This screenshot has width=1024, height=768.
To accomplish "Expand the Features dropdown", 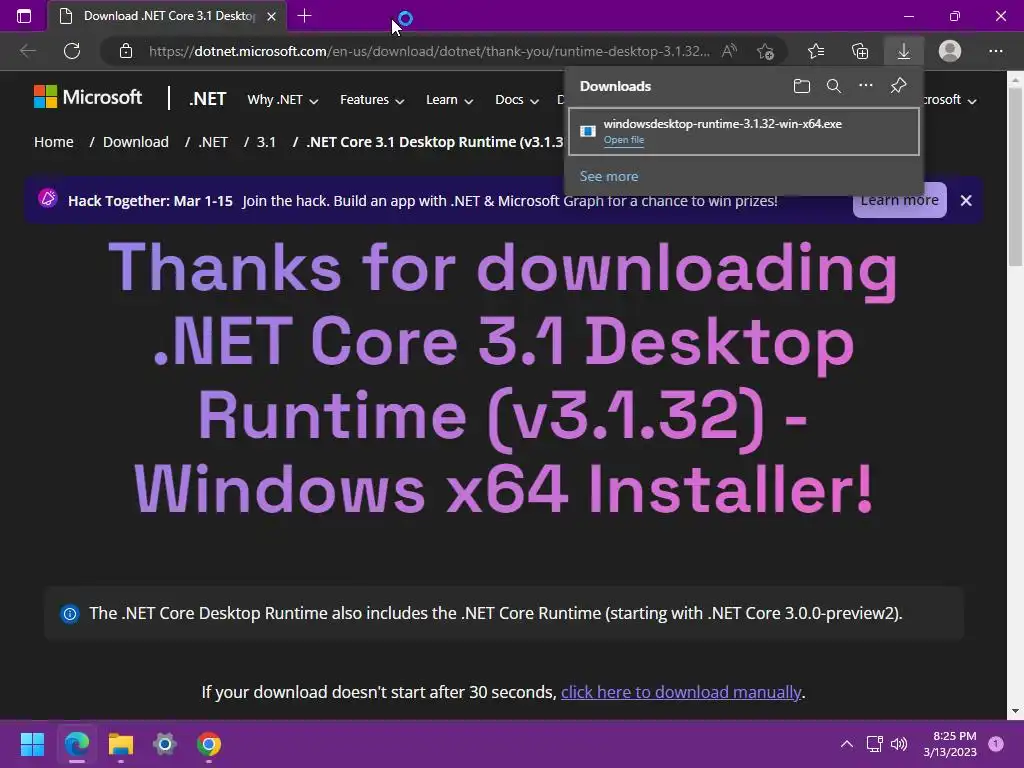I will pyautogui.click(x=372, y=100).
